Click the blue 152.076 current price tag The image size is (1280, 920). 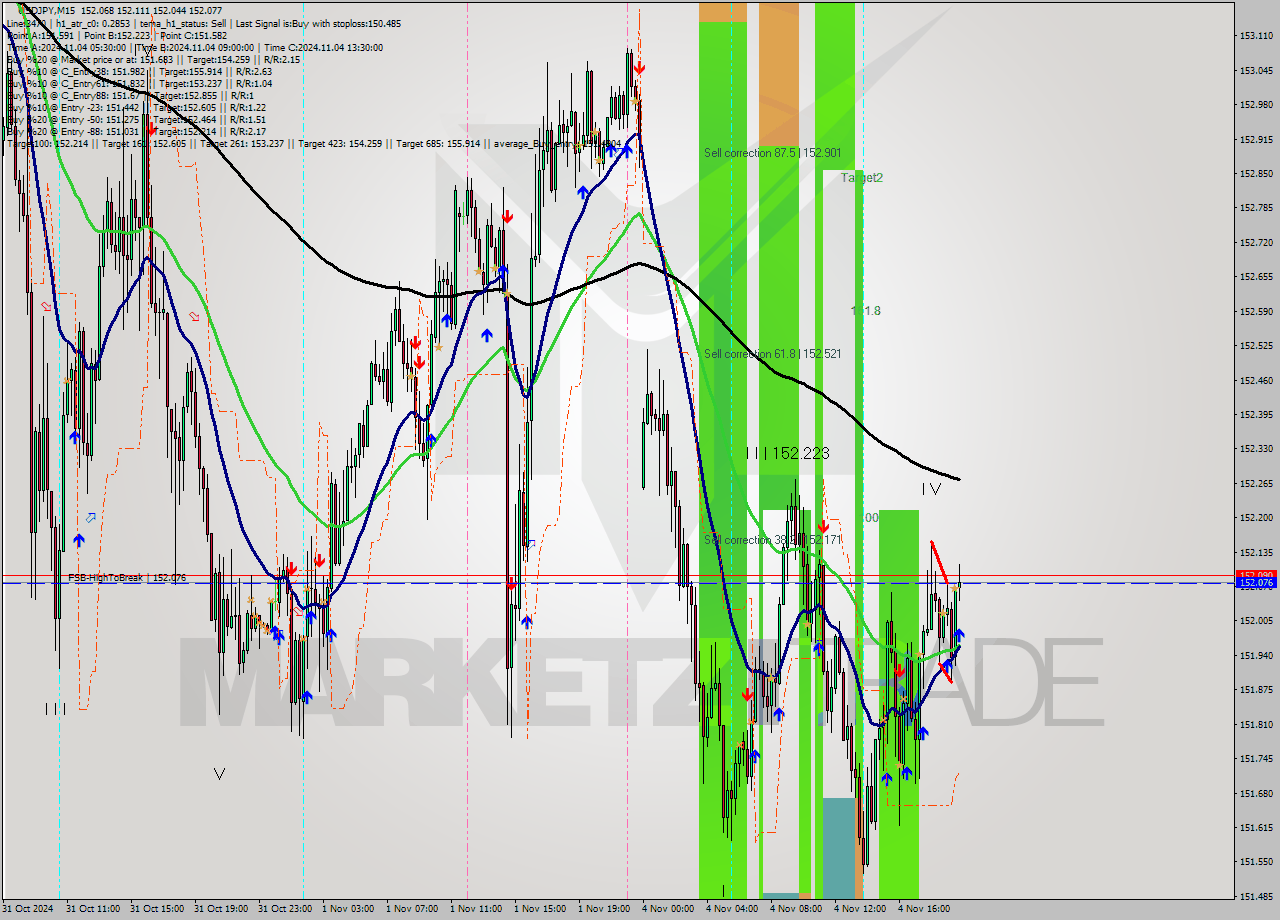(x=1256, y=582)
